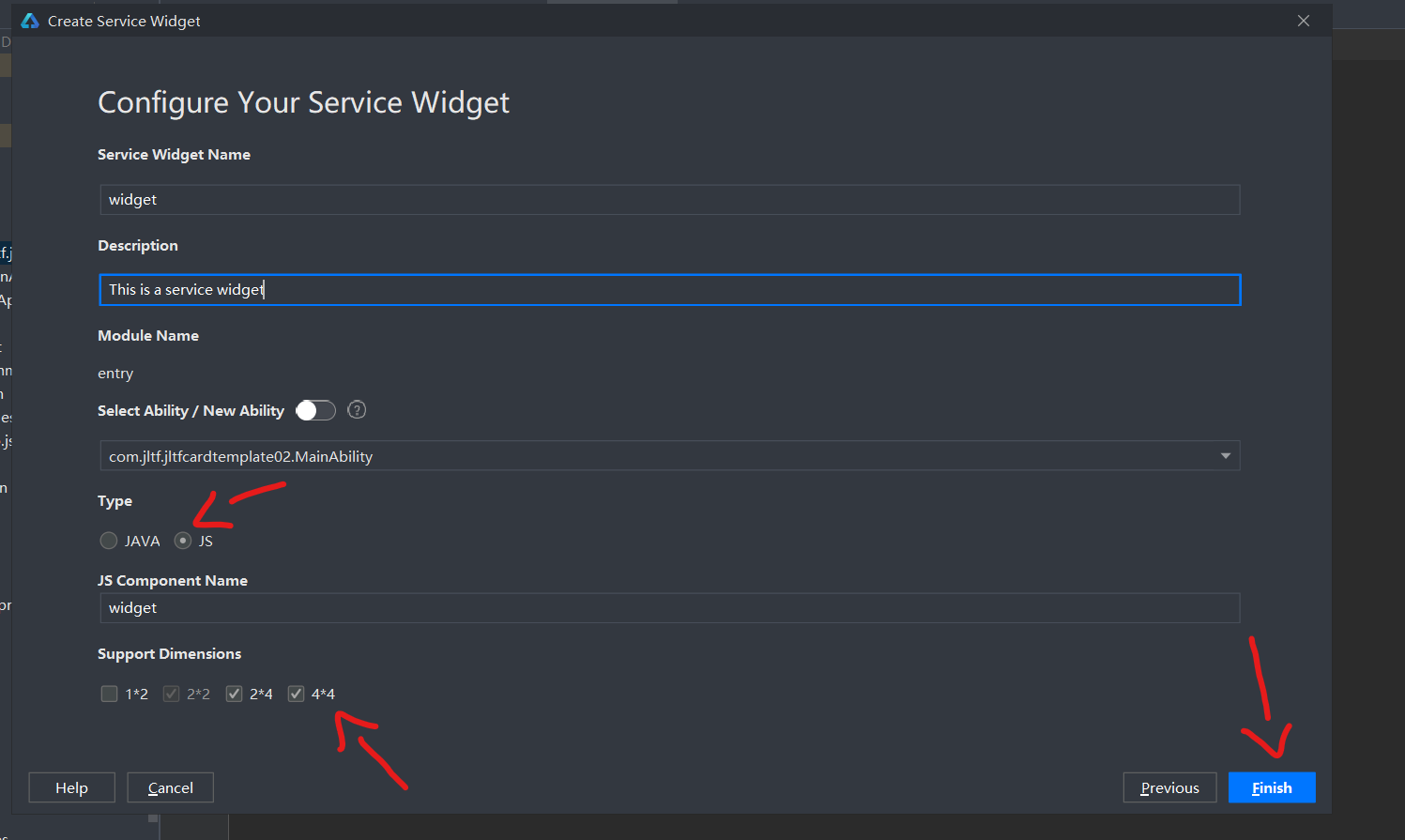
Task: Go back with the Previous button
Action: (x=1169, y=787)
